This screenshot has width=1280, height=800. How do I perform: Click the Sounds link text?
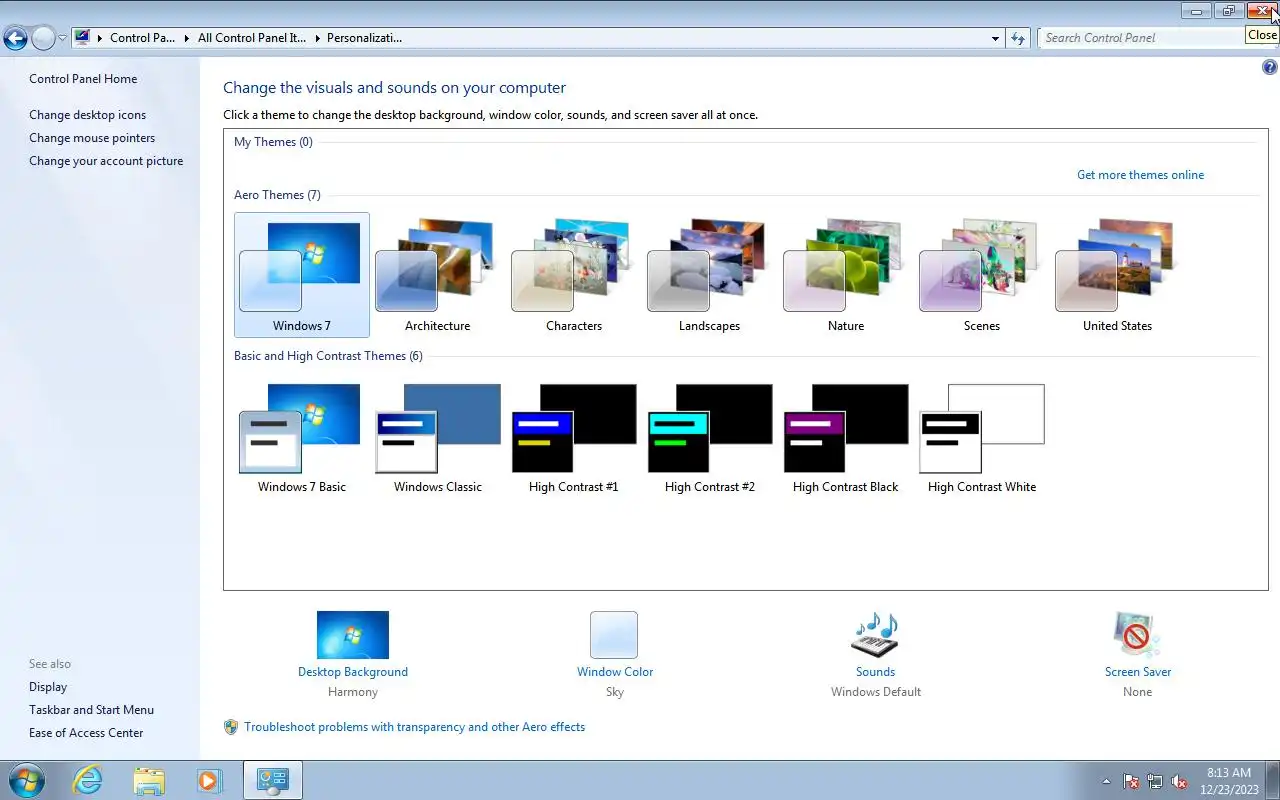(875, 672)
